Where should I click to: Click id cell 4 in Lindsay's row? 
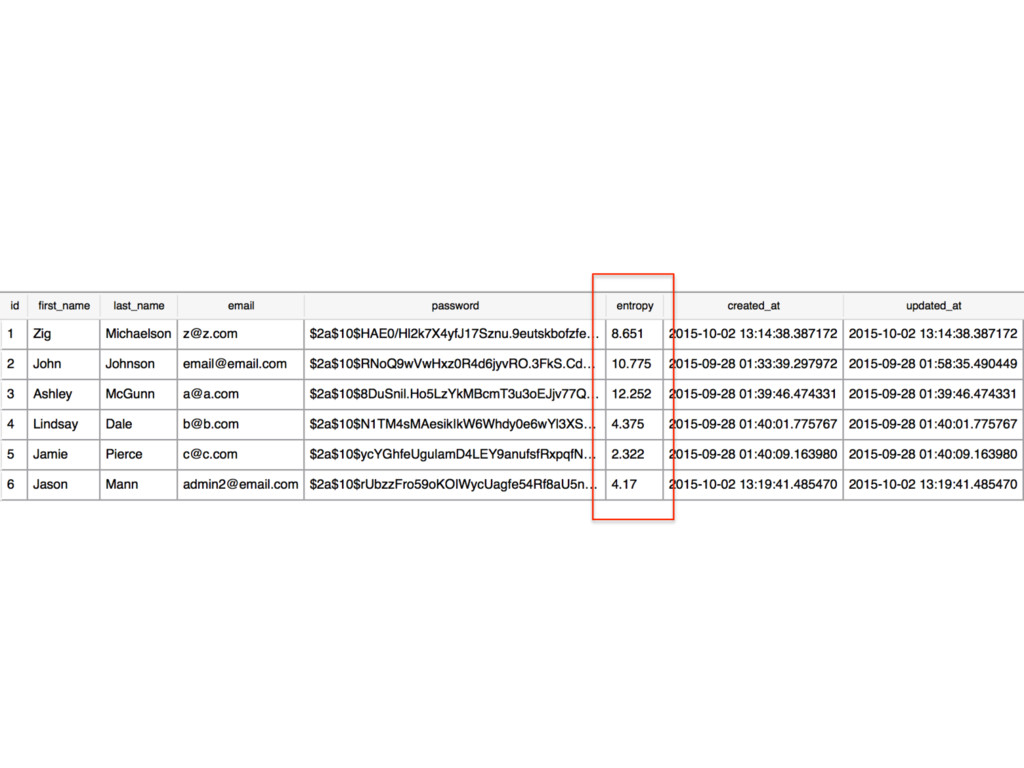(14, 424)
